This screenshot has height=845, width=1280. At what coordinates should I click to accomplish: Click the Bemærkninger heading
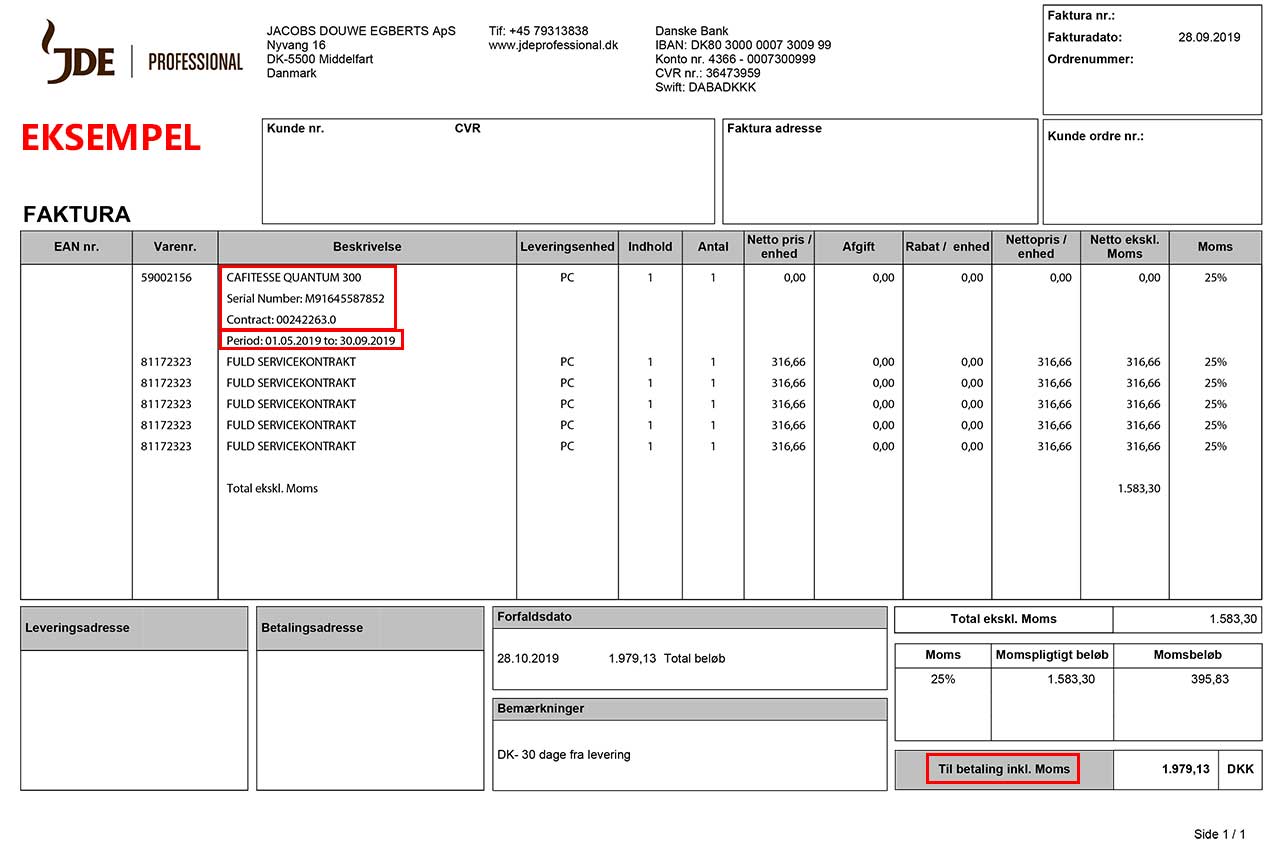(540, 708)
